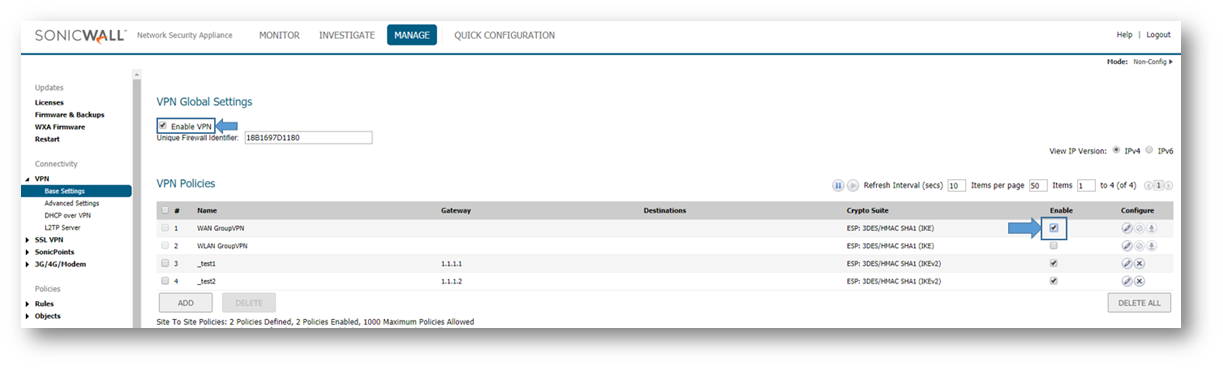Viewport: 1223px width, 370px height.
Task: Edit the WLAN GroupVPN policy pencil icon
Action: pyautogui.click(x=1126, y=245)
